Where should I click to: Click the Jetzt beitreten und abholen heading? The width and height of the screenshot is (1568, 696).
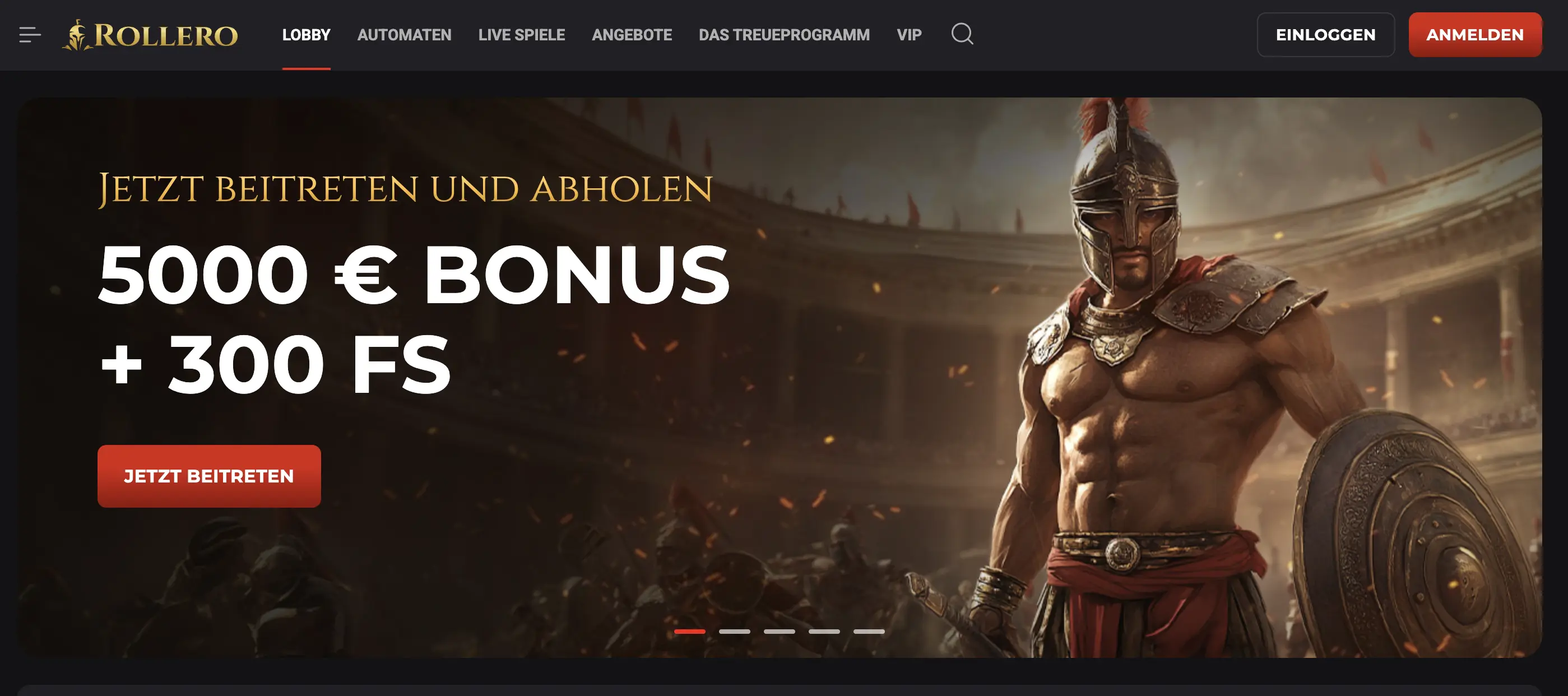[x=405, y=189]
